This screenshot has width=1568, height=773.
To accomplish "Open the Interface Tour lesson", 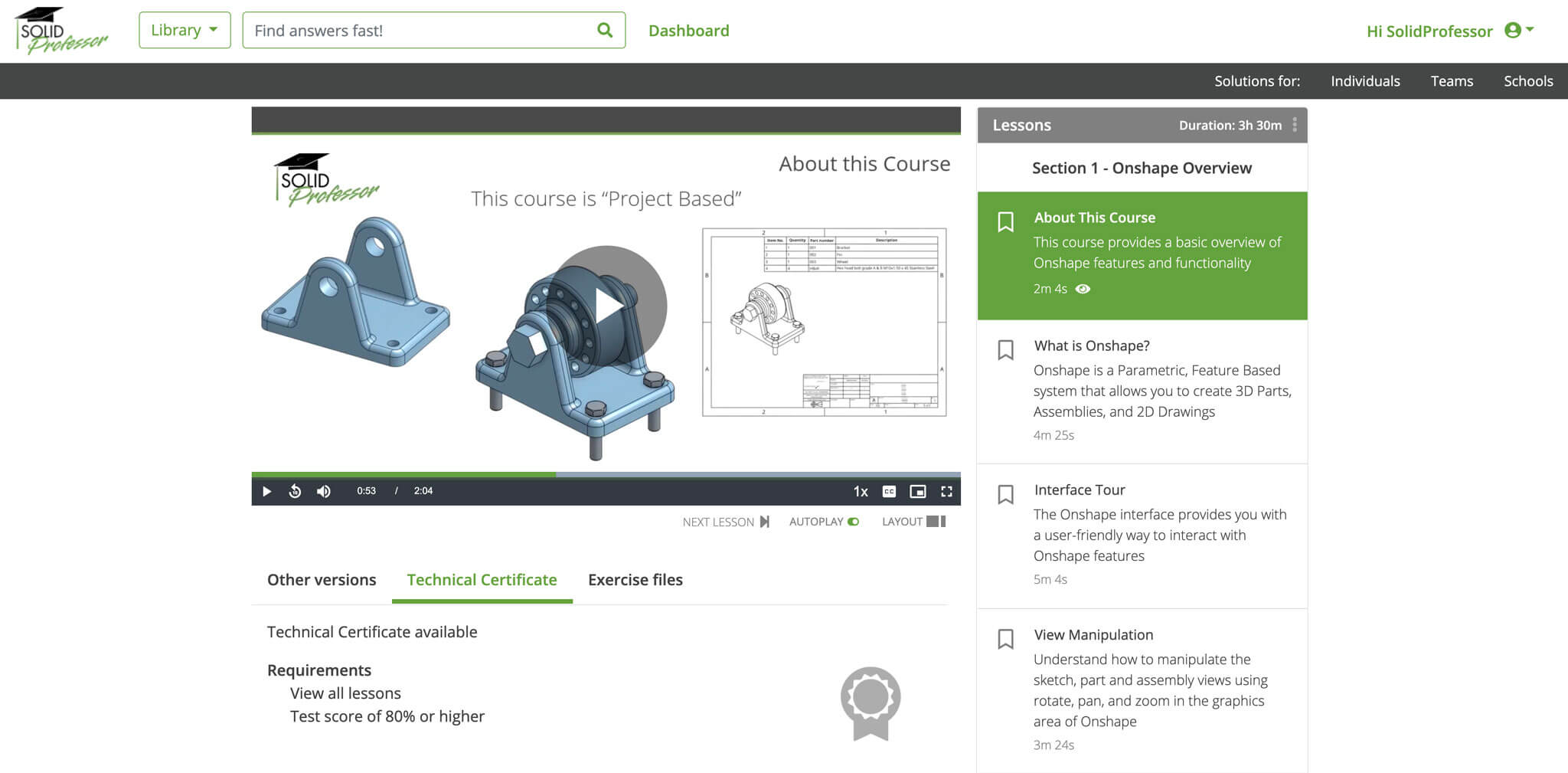I will [1142, 536].
